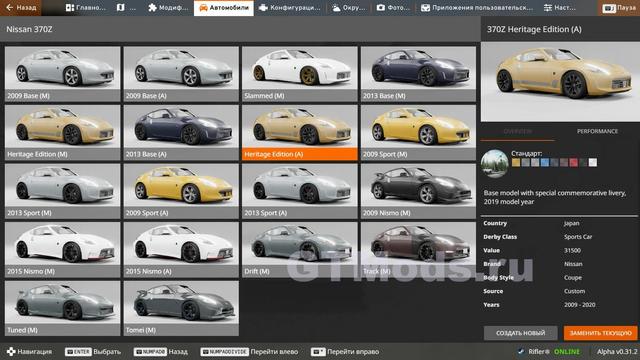Pick the 2013 Sport (A) car

[300, 191]
